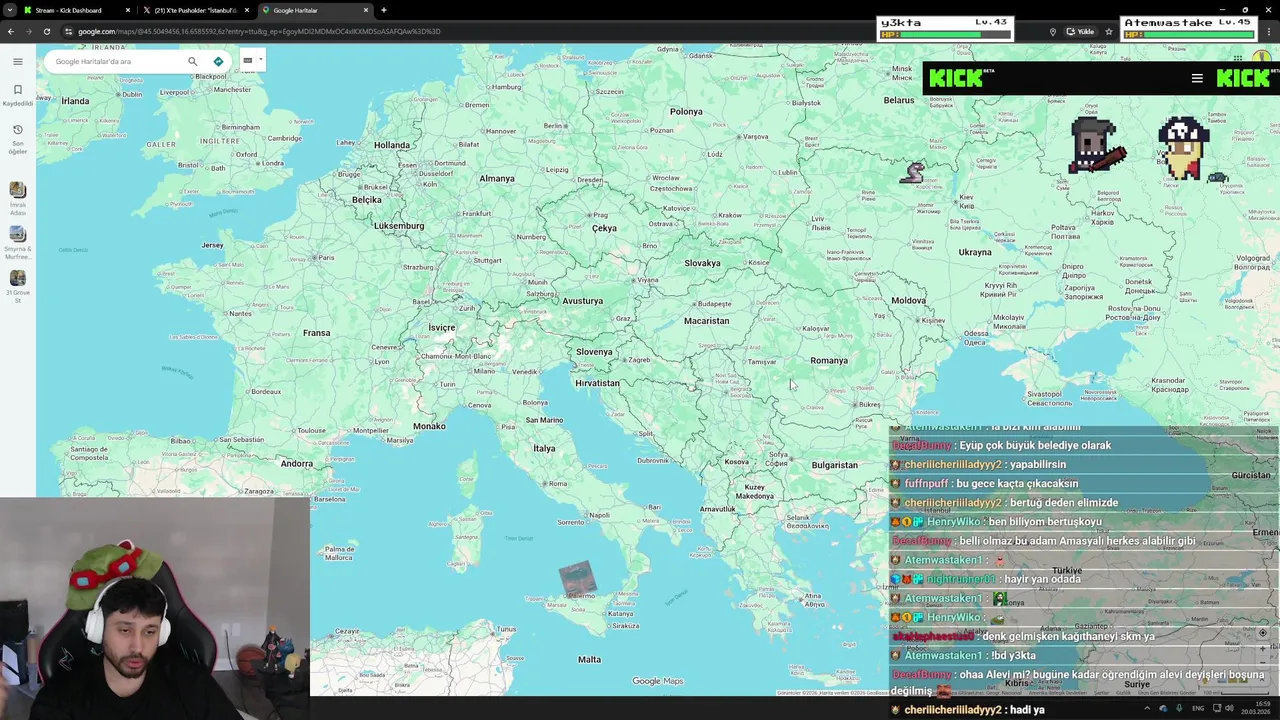1280x720 pixels.
Task: Click the Budapeşte city label on map
Action: [x=714, y=304]
